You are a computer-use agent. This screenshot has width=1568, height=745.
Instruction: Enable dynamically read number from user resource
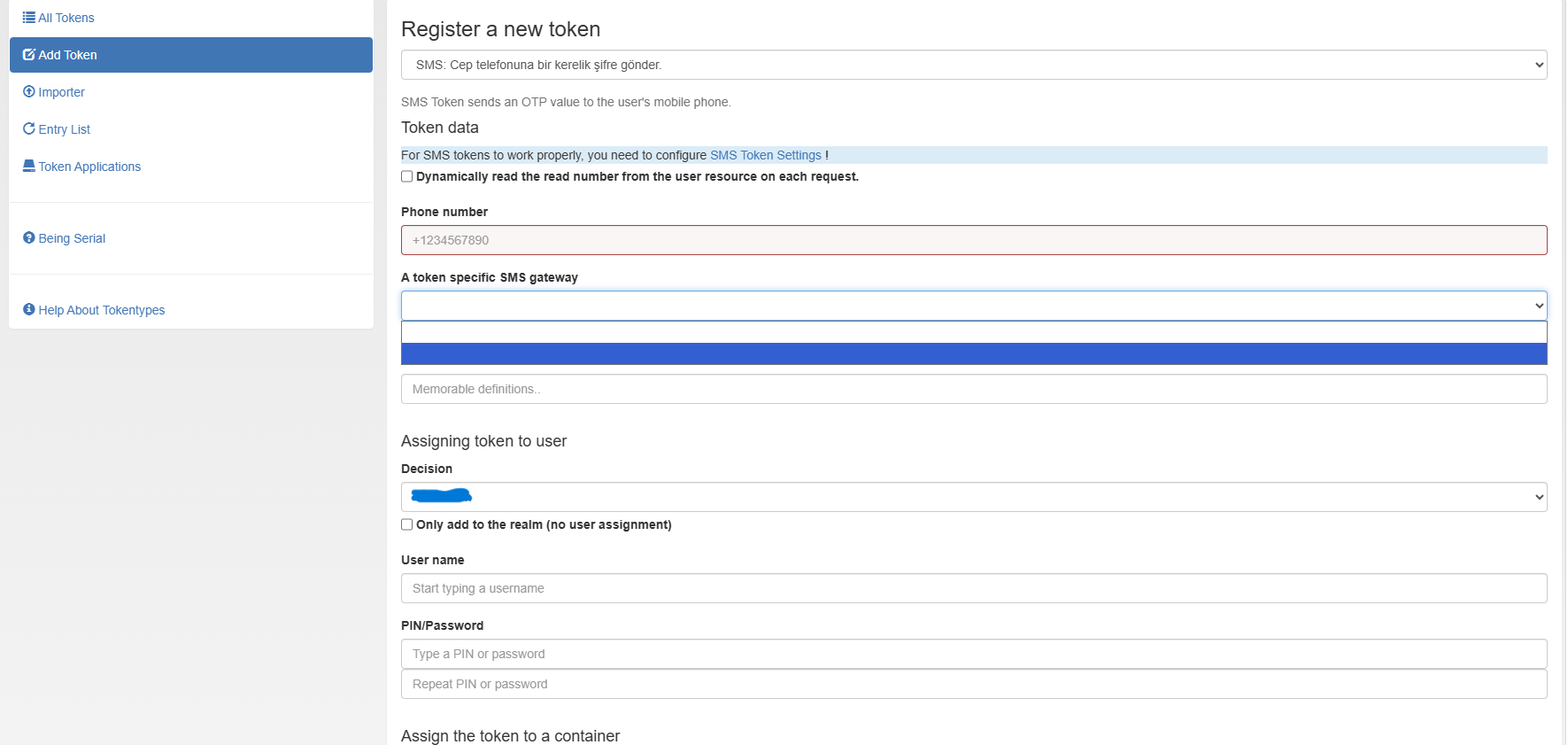click(407, 176)
